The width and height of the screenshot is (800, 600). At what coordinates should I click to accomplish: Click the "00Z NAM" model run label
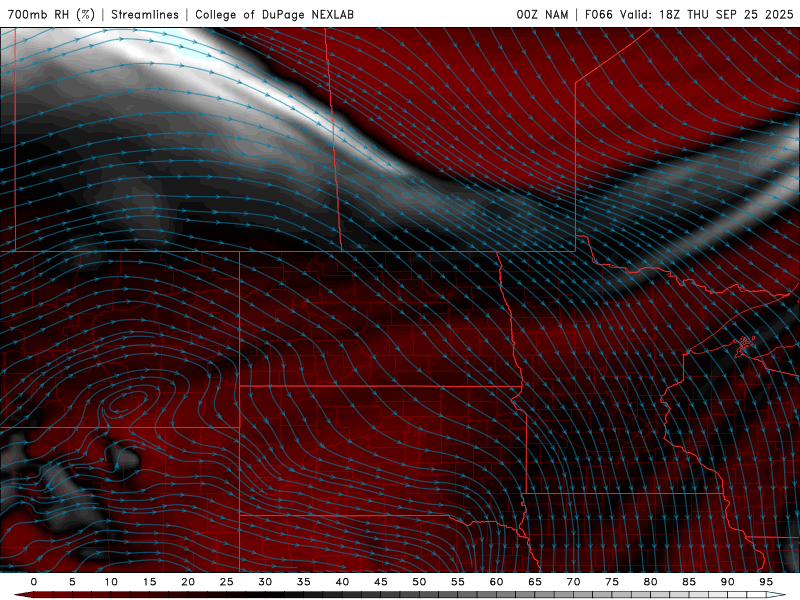point(542,14)
